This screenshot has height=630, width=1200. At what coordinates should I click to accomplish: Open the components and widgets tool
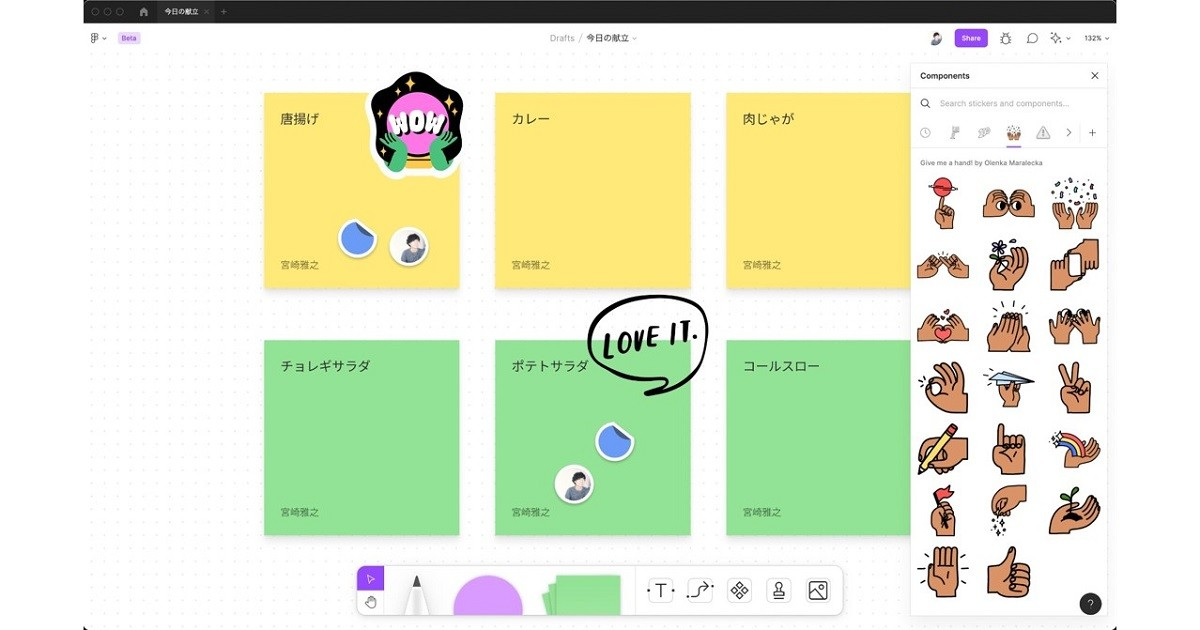coord(739,591)
